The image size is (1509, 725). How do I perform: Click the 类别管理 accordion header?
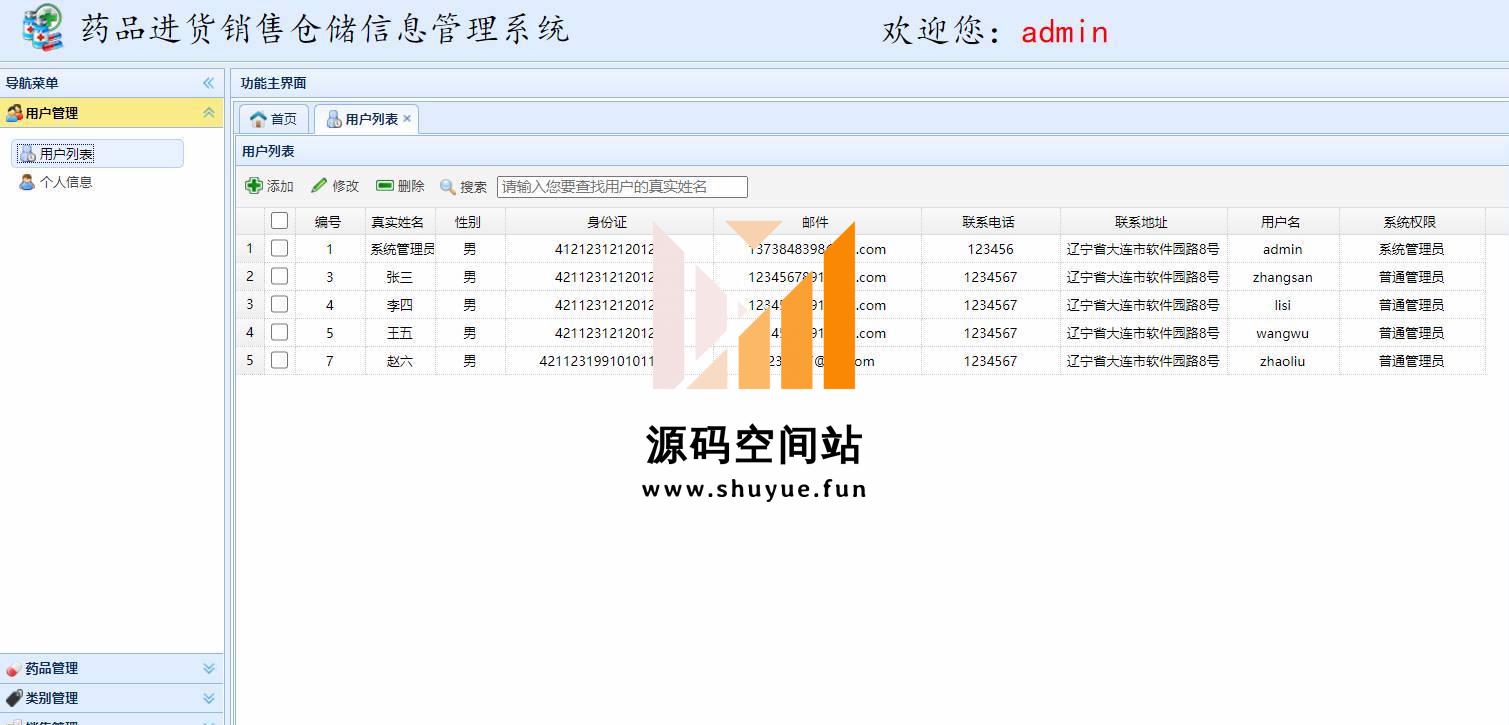point(111,698)
